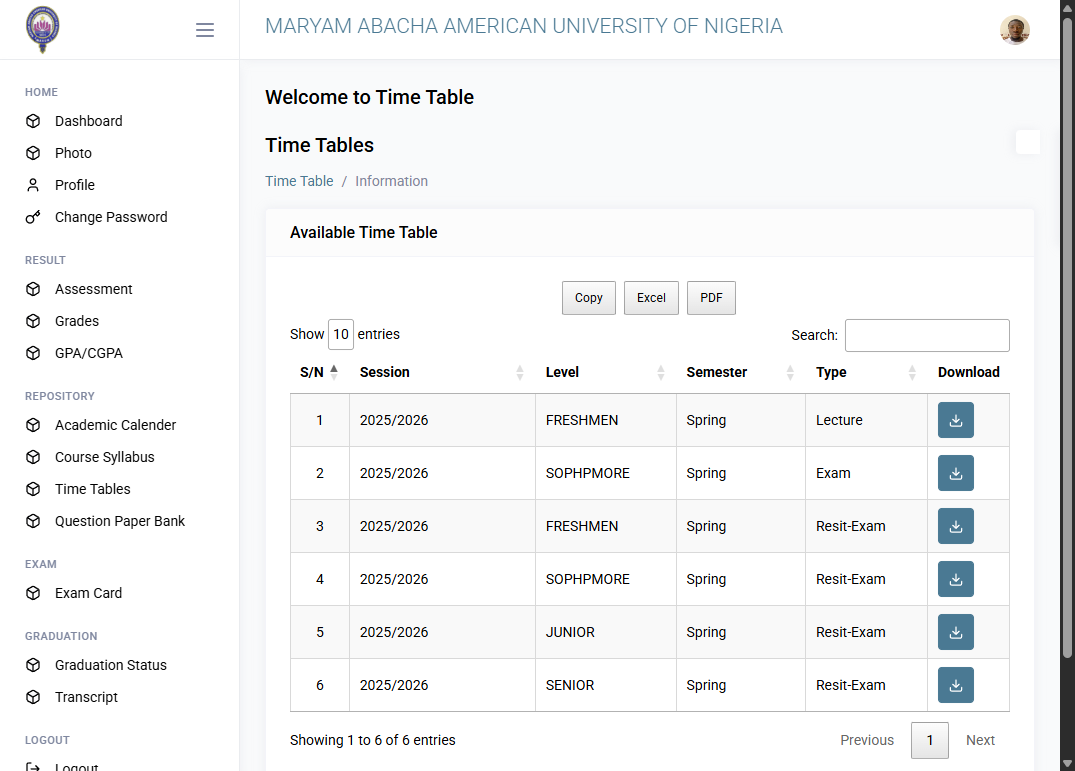Open Course Syllabus in the sidebar
Viewport: 1075px width, 771px height.
tap(104, 457)
